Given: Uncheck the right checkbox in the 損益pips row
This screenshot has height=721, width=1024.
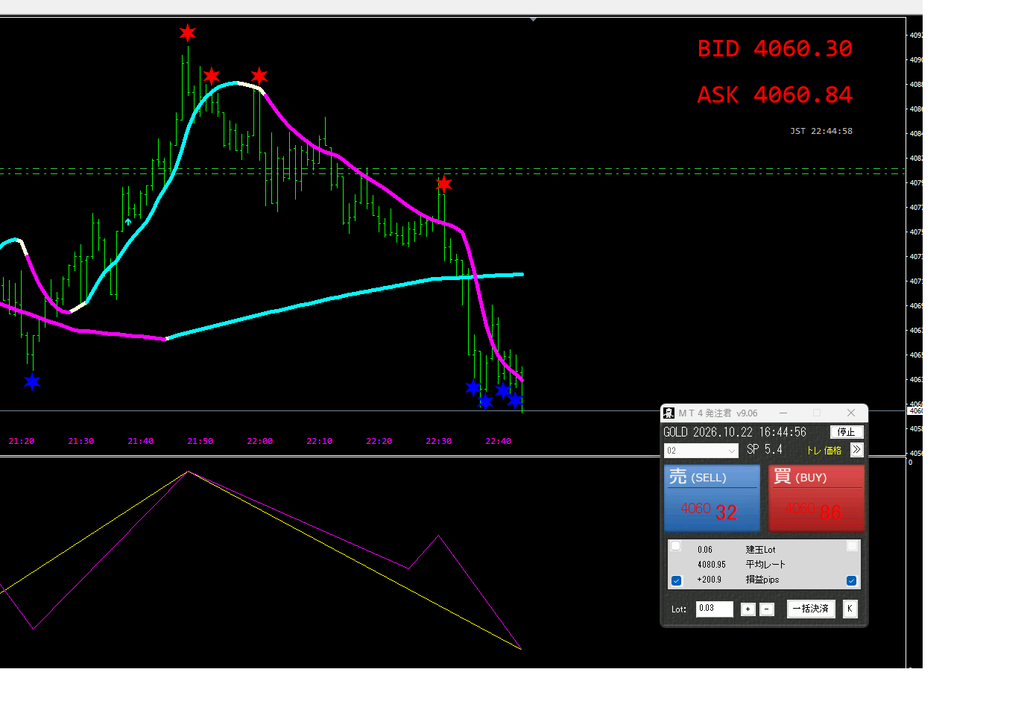Looking at the screenshot, I should [x=852, y=580].
